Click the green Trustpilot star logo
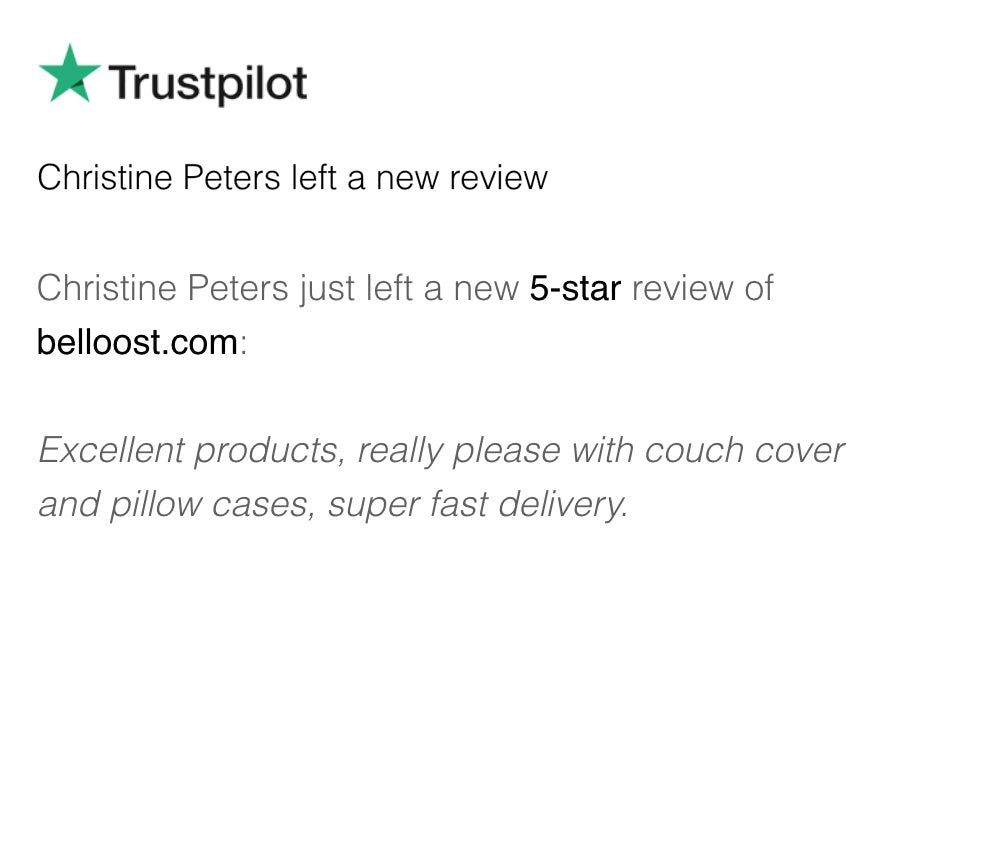This screenshot has width=990, height=850. [69, 73]
